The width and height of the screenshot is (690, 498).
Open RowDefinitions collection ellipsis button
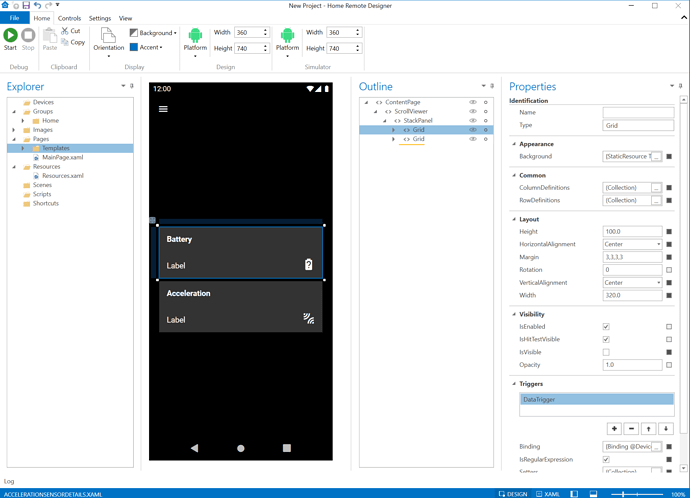pyautogui.click(x=656, y=201)
